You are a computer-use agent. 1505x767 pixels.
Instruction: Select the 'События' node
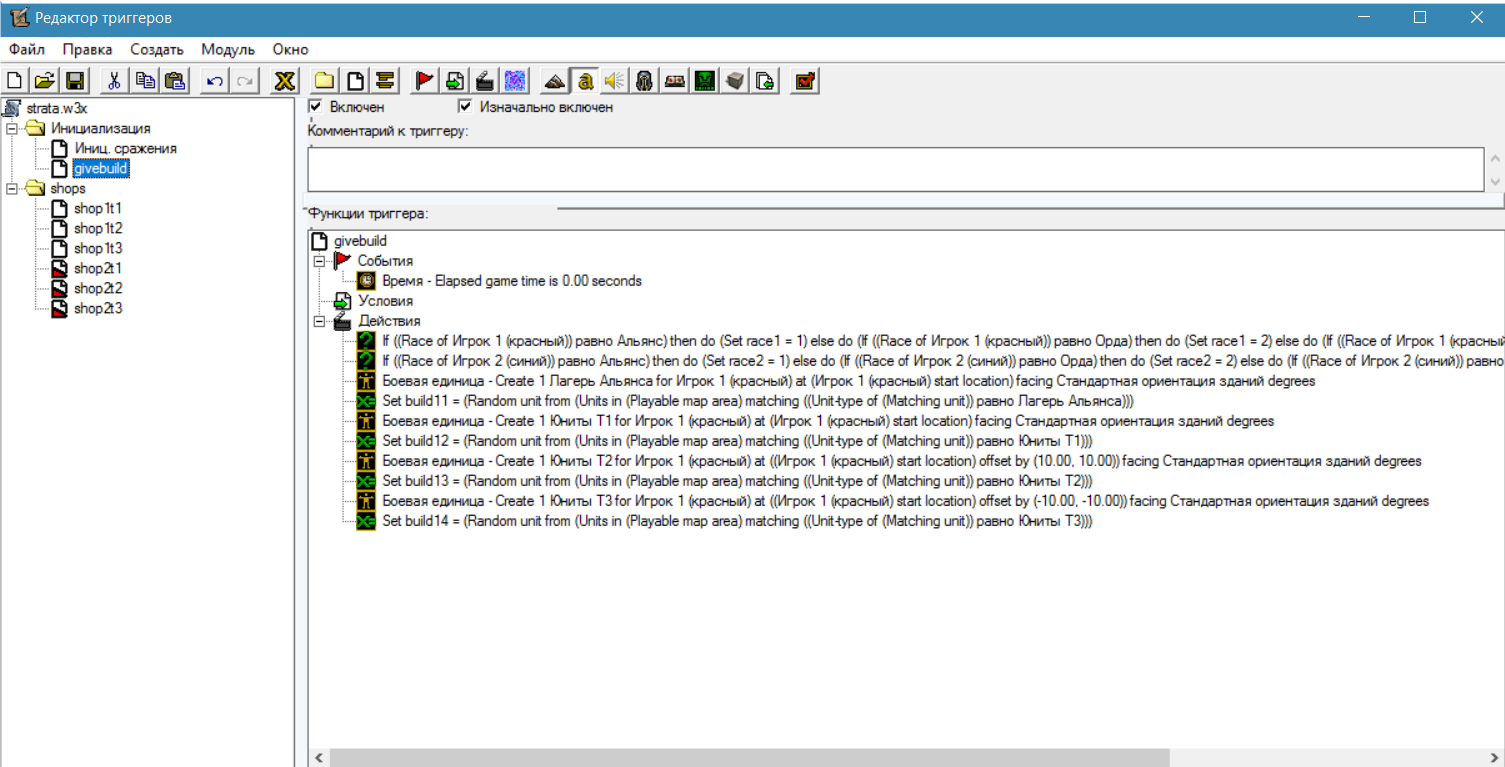[385, 261]
